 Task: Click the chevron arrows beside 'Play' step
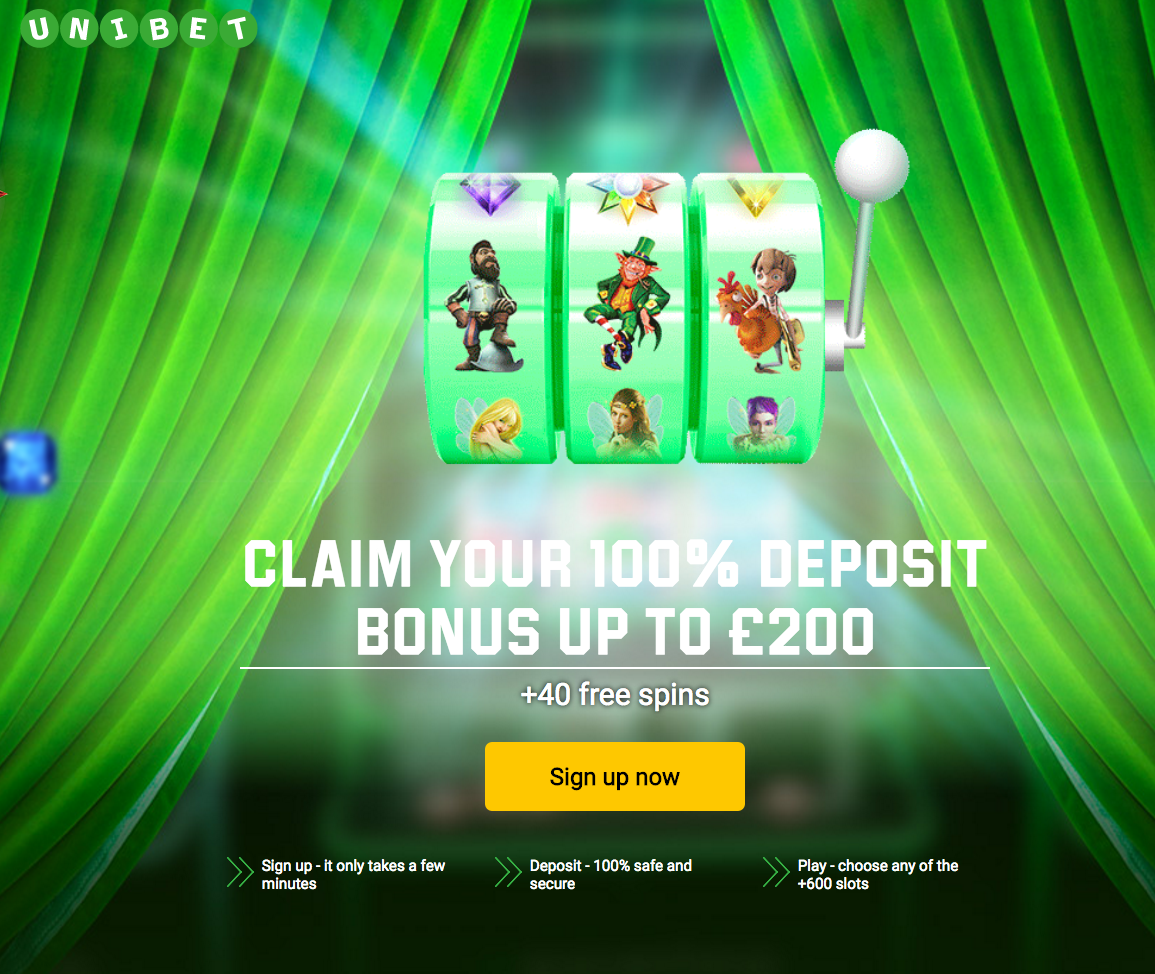coord(776,872)
